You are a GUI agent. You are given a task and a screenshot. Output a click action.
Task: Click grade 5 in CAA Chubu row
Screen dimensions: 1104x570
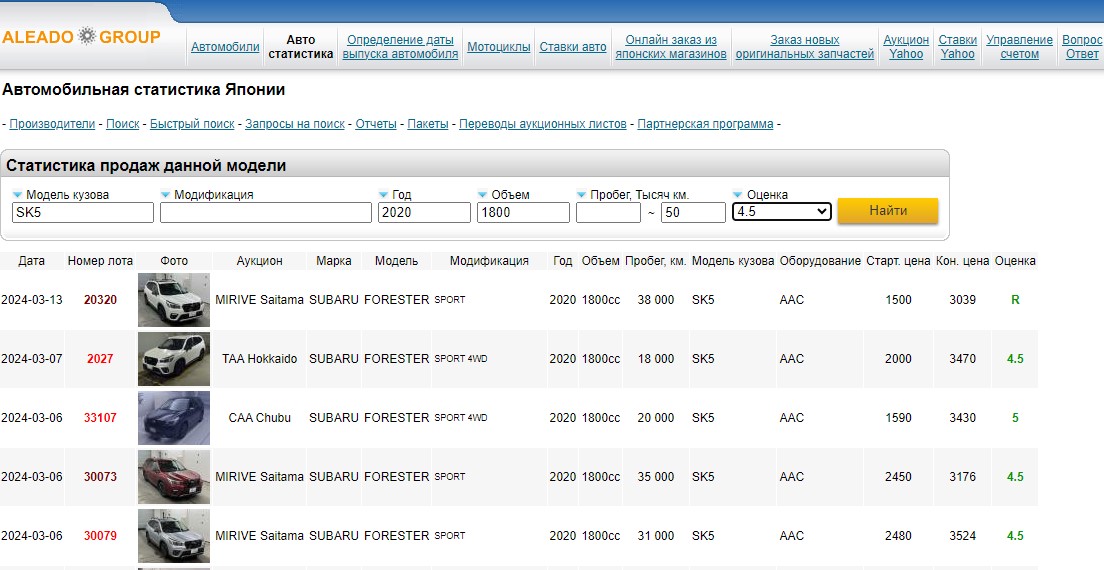click(1015, 418)
